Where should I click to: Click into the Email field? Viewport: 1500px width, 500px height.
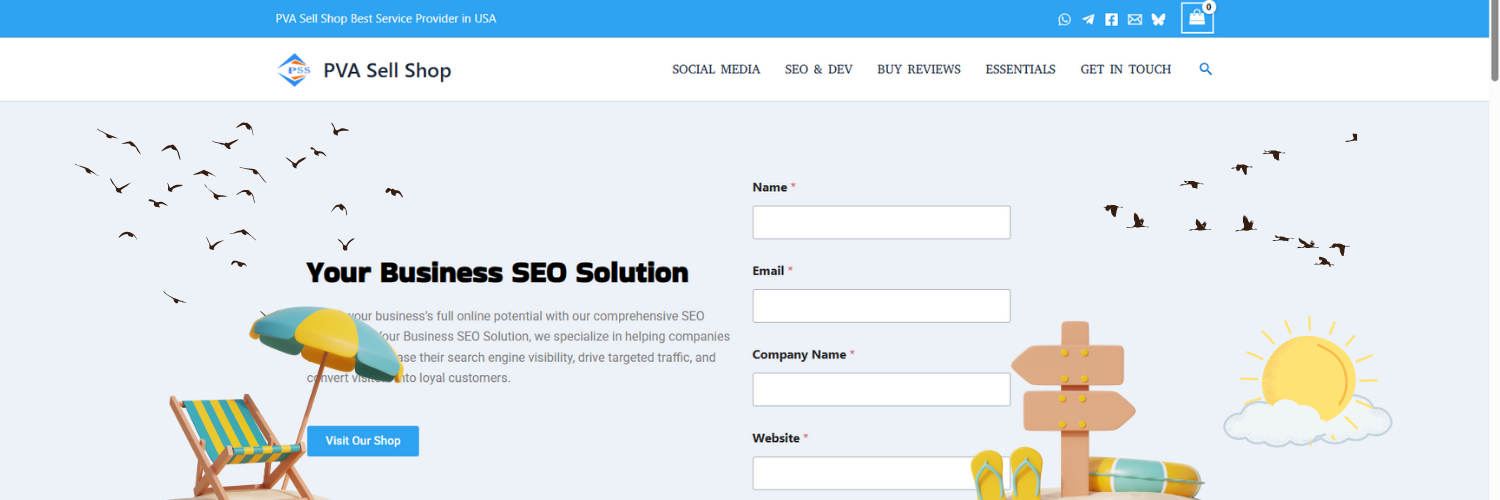click(881, 306)
